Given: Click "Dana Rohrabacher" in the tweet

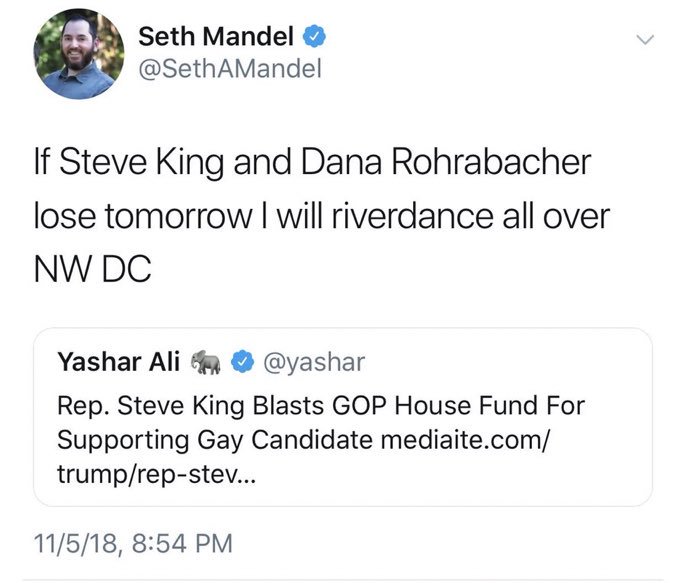Looking at the screenshot, I should pos(446,163).
